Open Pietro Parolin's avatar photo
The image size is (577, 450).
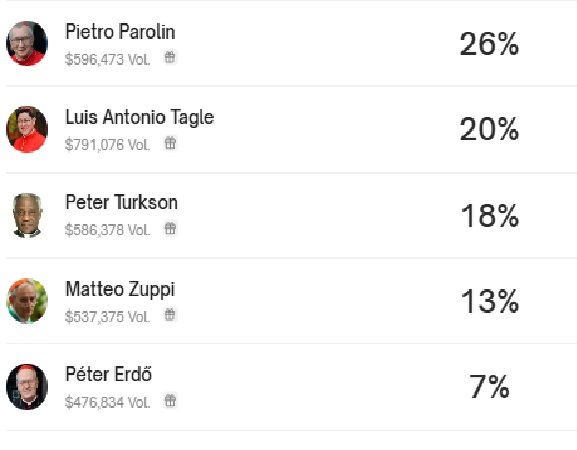pos(27,43)
